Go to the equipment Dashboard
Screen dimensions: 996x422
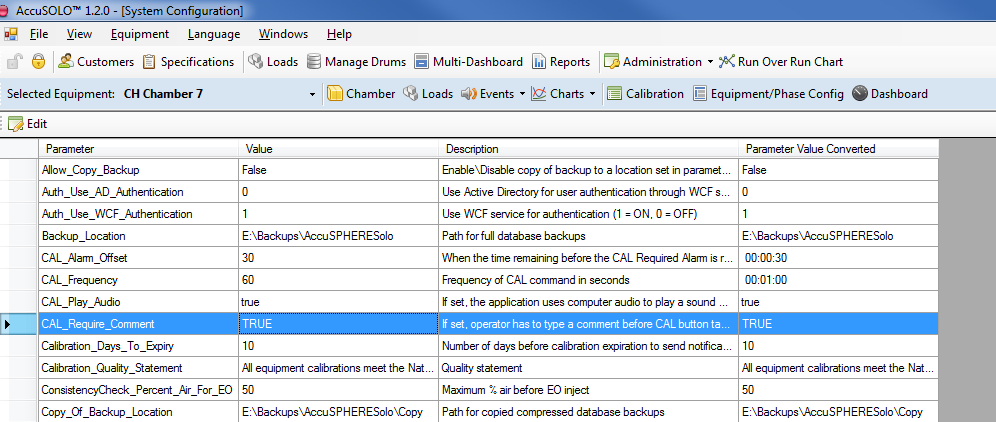click(890, 94)
